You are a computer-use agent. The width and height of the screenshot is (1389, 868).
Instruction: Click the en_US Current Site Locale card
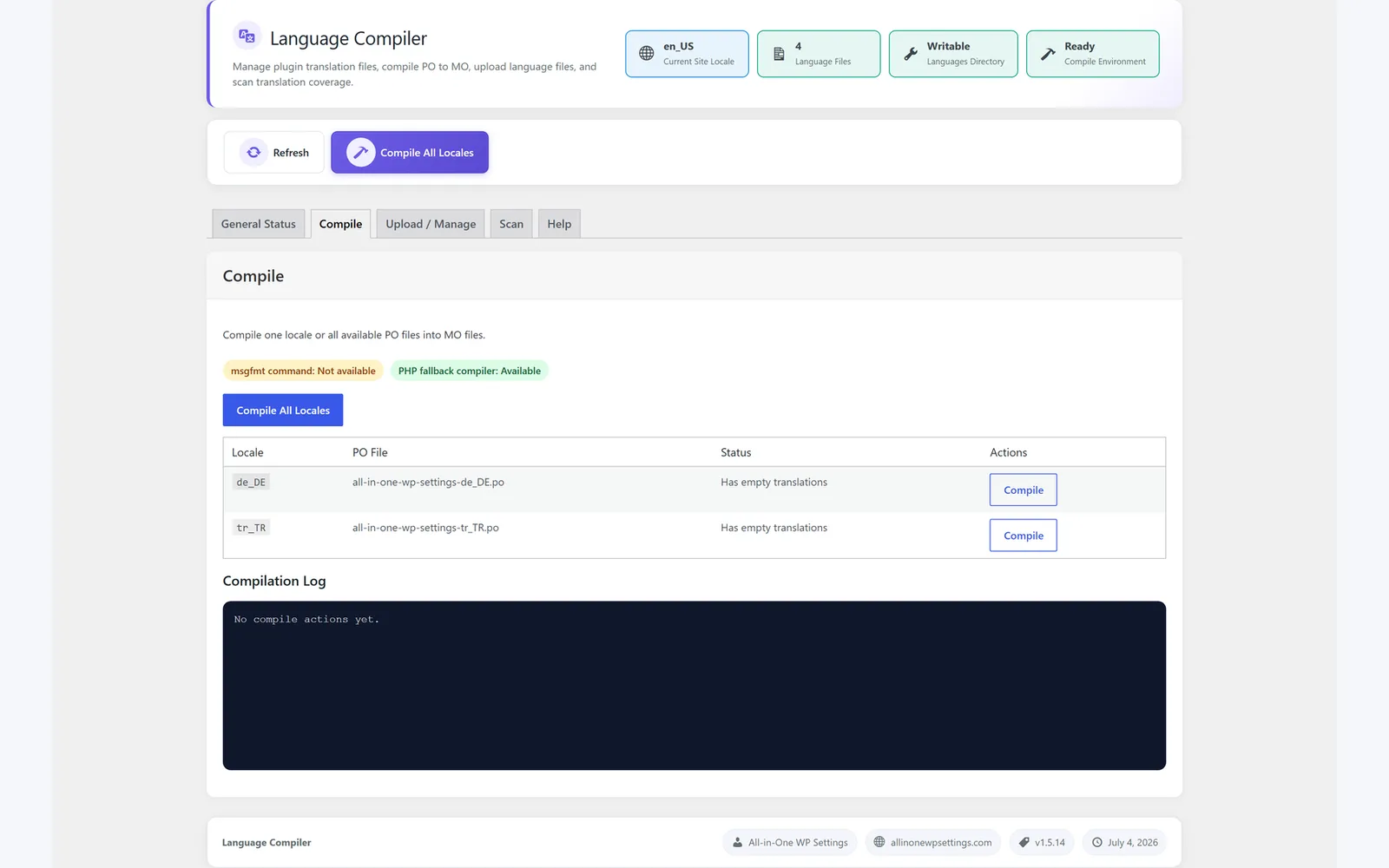(x=687, y=54)
